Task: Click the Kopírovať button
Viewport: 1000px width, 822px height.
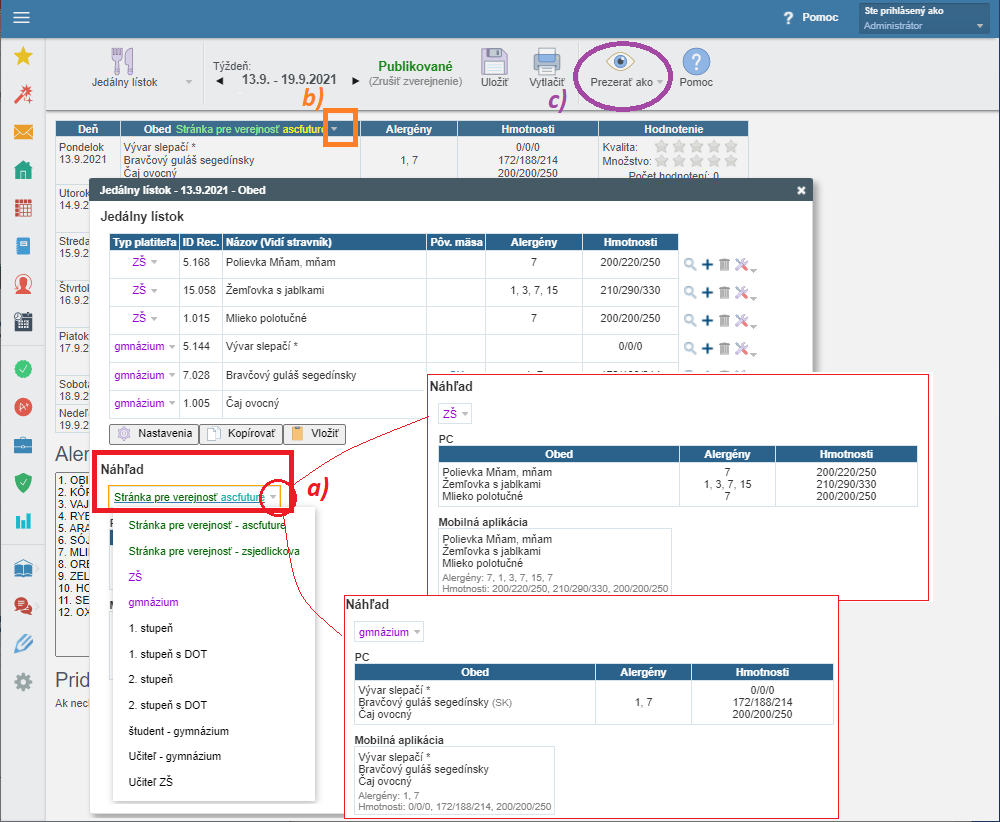Action: (x=241, y=434)
